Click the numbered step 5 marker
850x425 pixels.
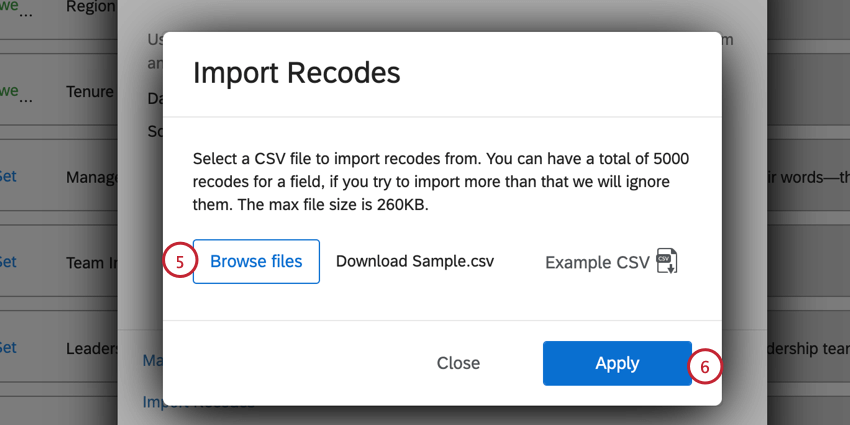pyautogui.click(x=178, y=262)
